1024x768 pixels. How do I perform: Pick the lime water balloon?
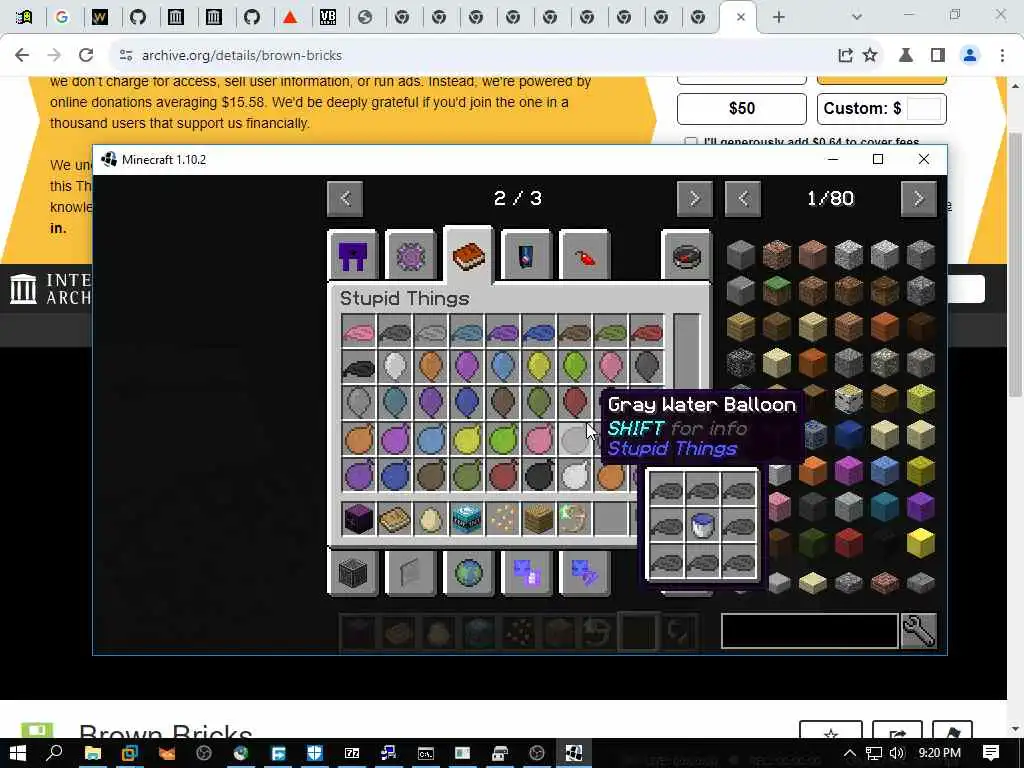coord(503,438)
